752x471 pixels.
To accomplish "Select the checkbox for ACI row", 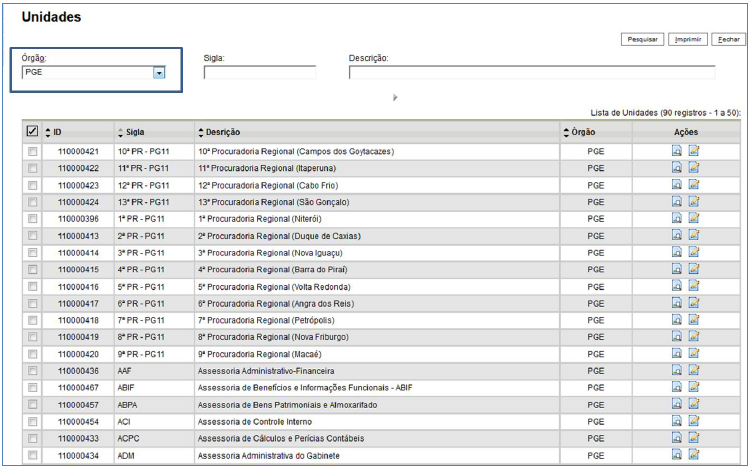I will [x=33, y=421].
